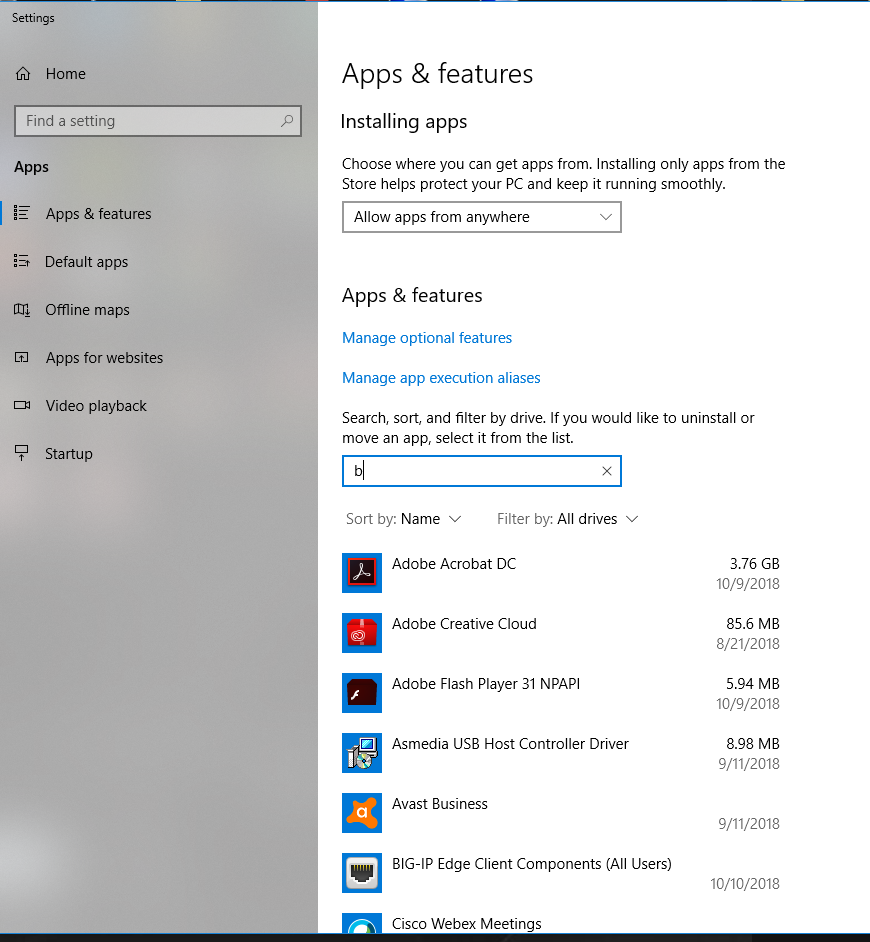Click the Asmedia USB Host Controller icon

[362, 753]
